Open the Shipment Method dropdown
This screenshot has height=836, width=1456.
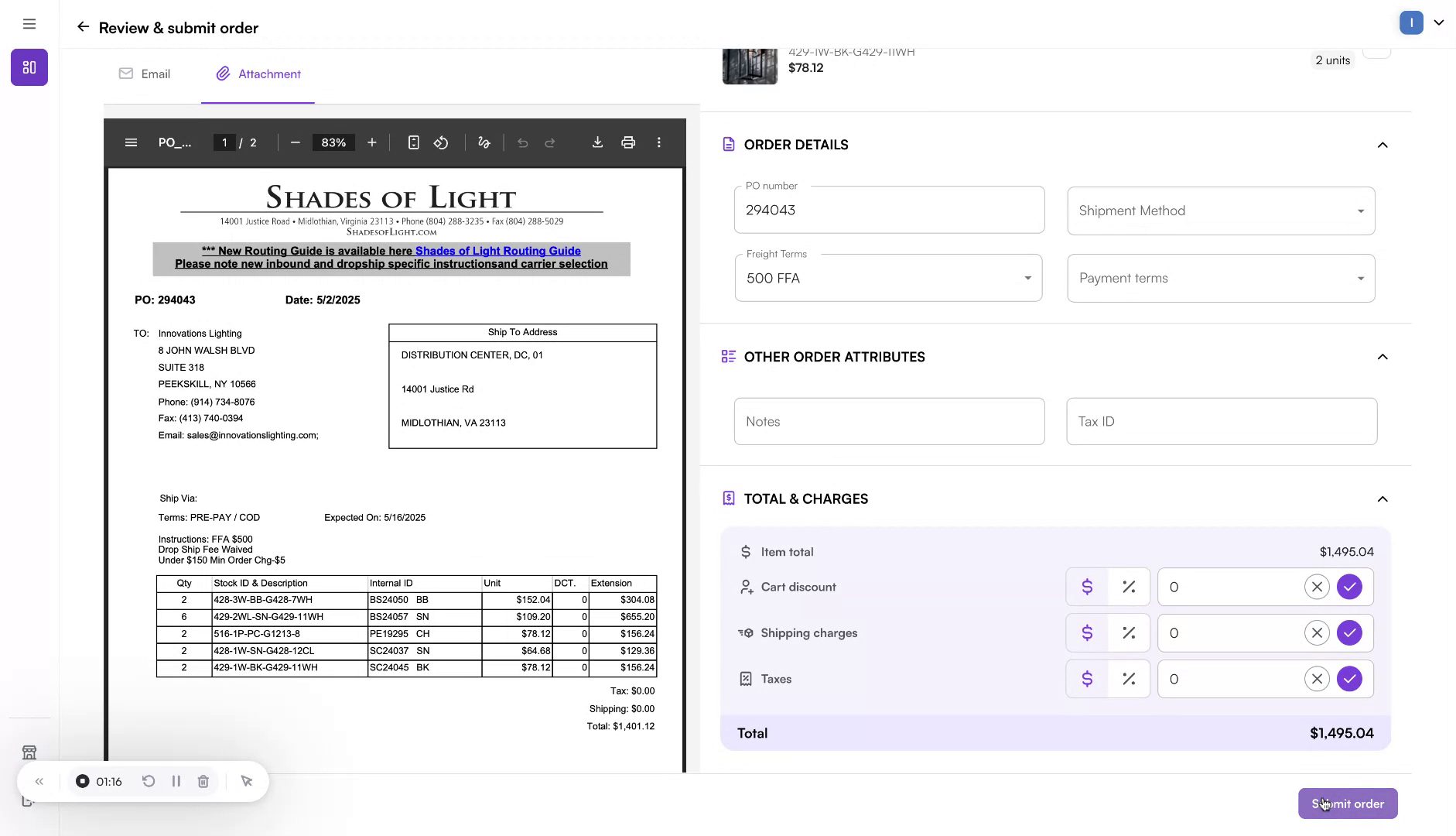click(x=1219, y=210)
